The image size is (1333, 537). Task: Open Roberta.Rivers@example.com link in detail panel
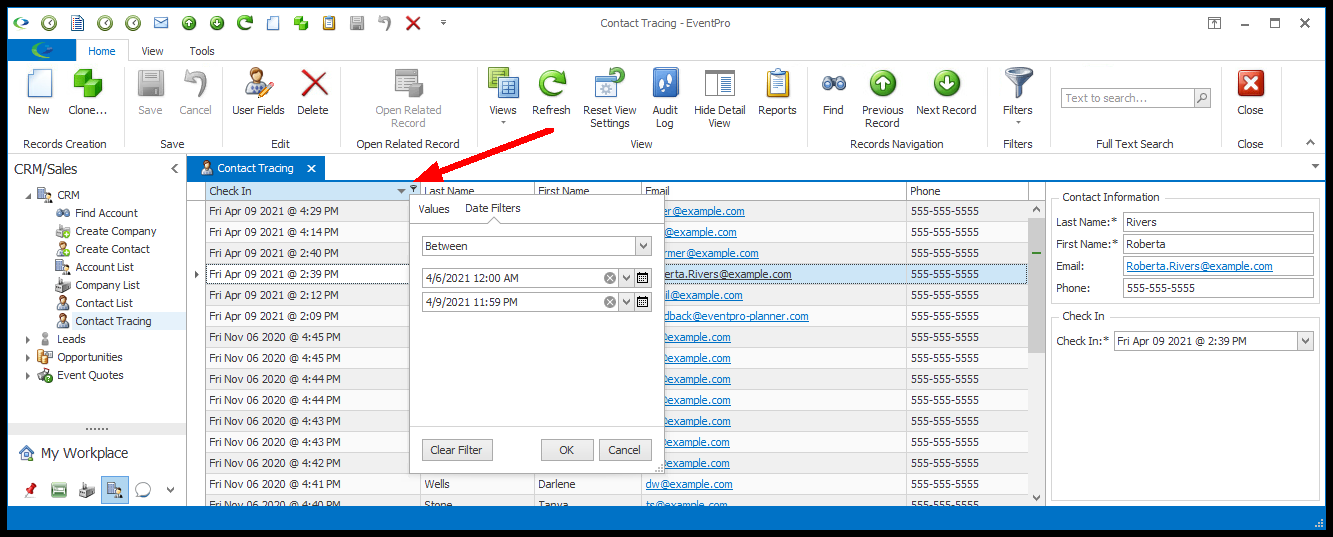click(x=1199, y=266)
